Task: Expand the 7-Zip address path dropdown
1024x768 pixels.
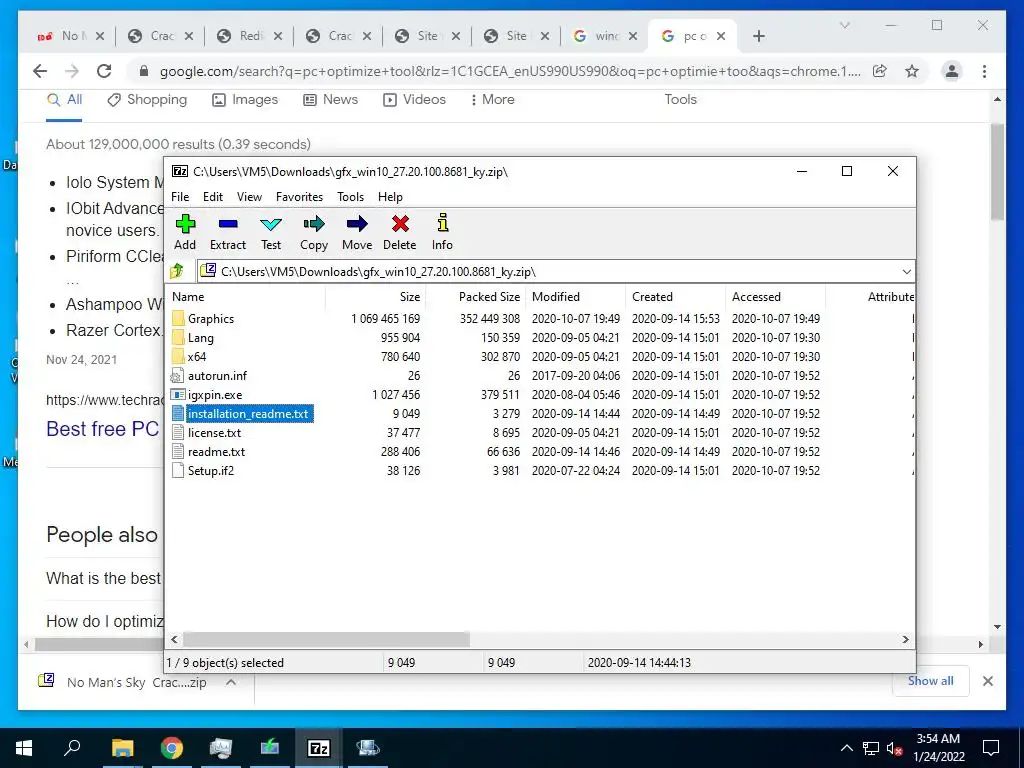Action: coord(906,272)
